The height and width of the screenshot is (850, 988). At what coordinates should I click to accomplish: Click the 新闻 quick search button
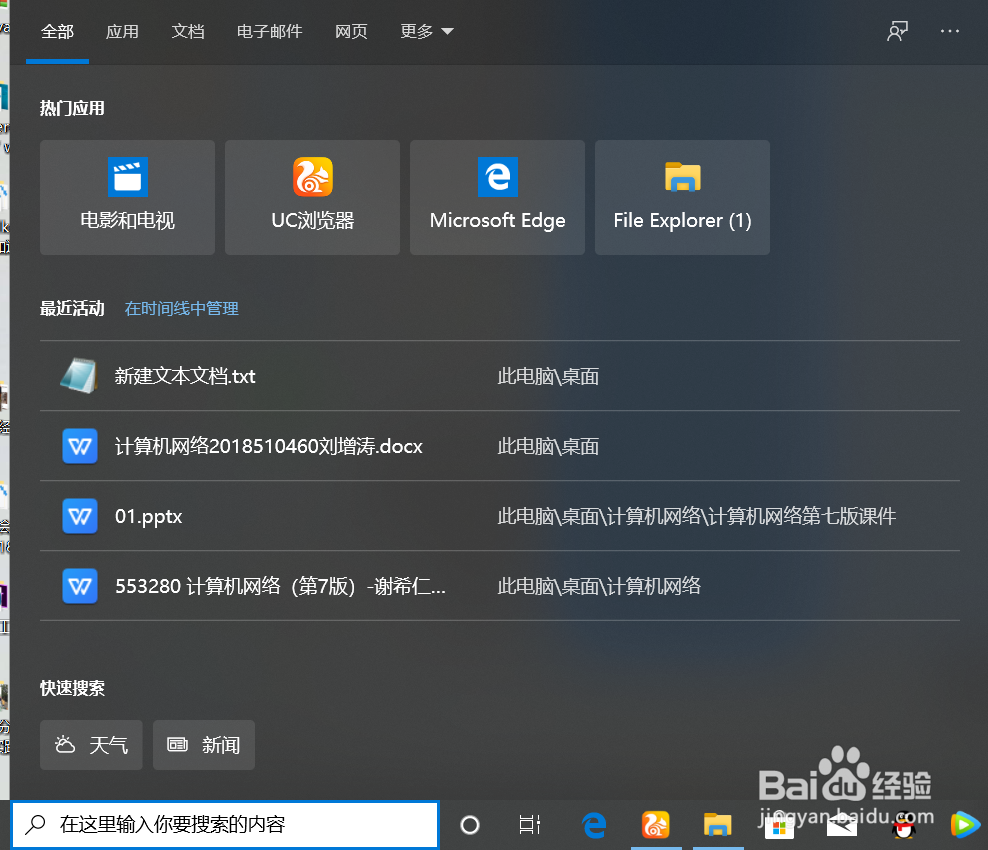204,745
